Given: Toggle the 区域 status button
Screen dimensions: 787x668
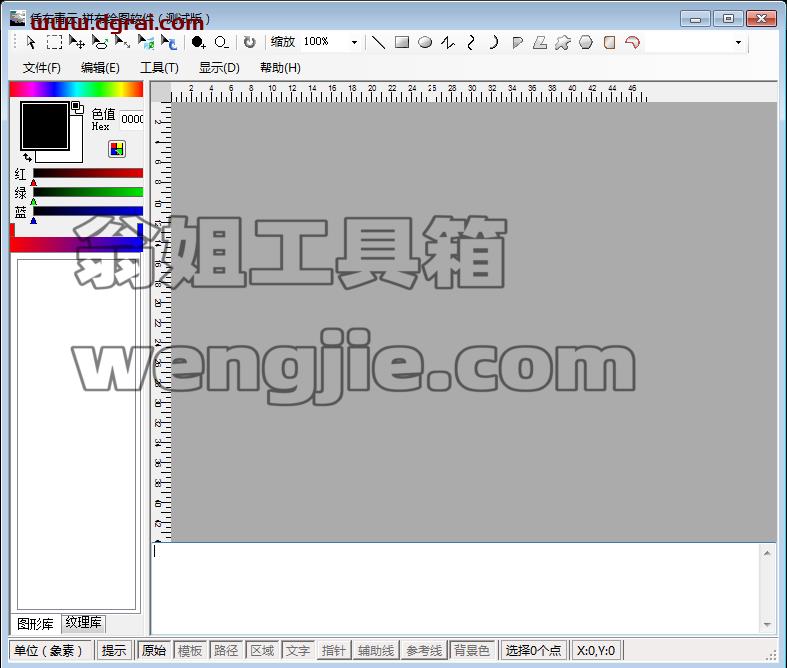Looking at the screenshot, I should click(x=262, y=650).
